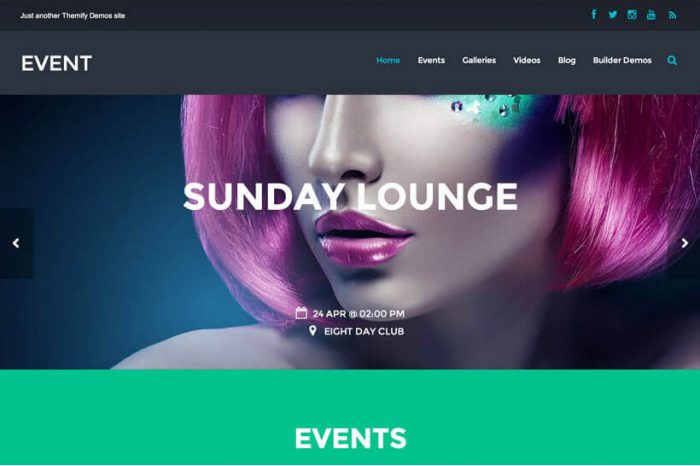Click the EVENT site logo
This screenshot has width=700, height=466.
57,63
